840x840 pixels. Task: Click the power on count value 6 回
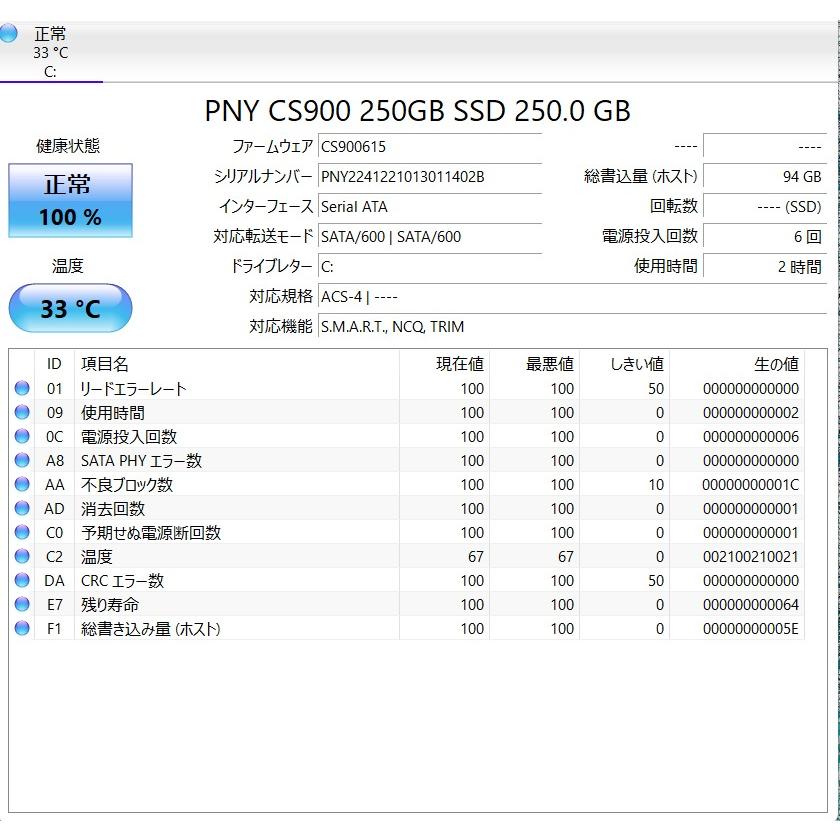click(764, 236)
